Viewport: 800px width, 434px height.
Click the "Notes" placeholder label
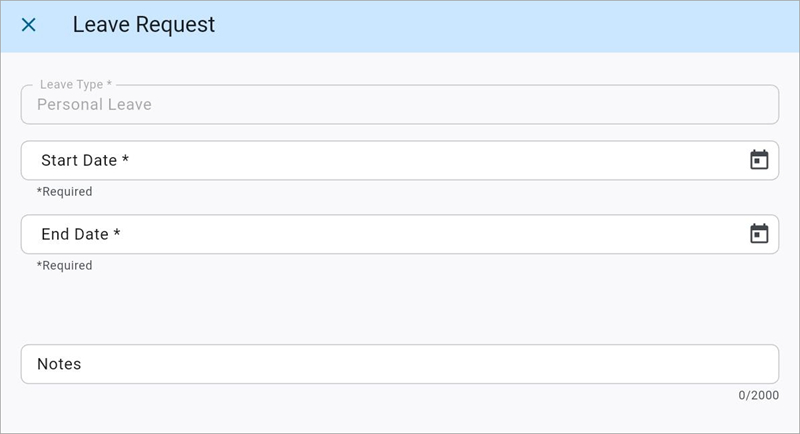click(59, 364)
